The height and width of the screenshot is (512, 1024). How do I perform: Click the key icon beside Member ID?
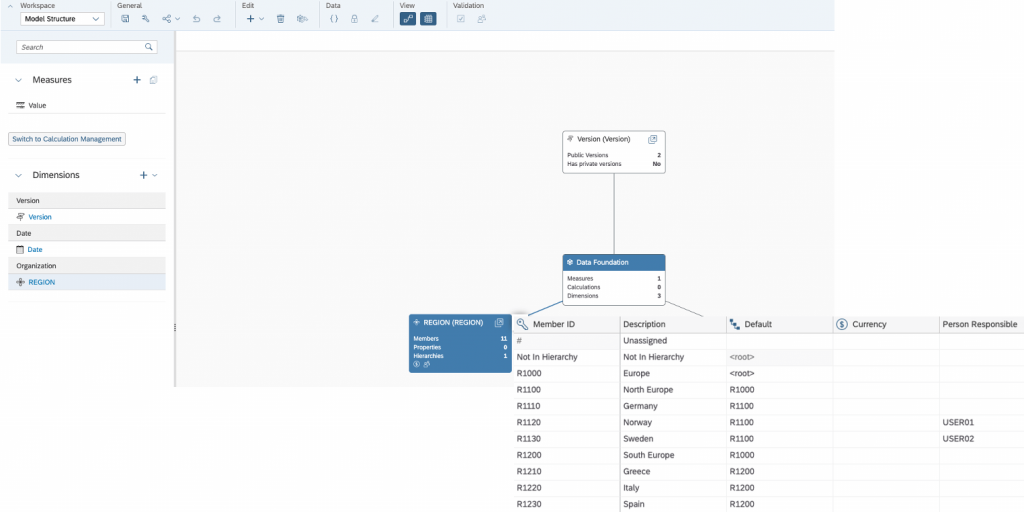[522, 324]
